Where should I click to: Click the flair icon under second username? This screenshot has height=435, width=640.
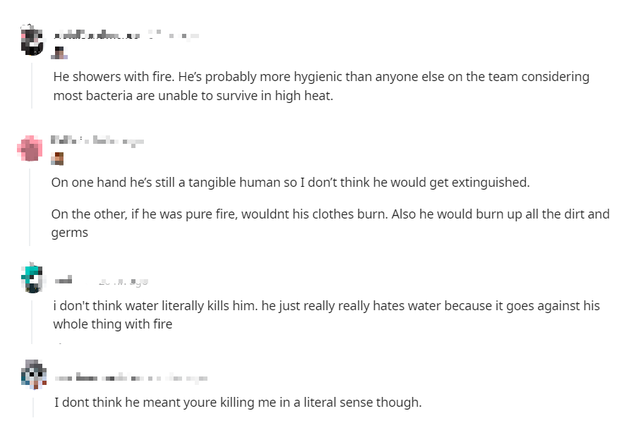click(x=58, y=158)
